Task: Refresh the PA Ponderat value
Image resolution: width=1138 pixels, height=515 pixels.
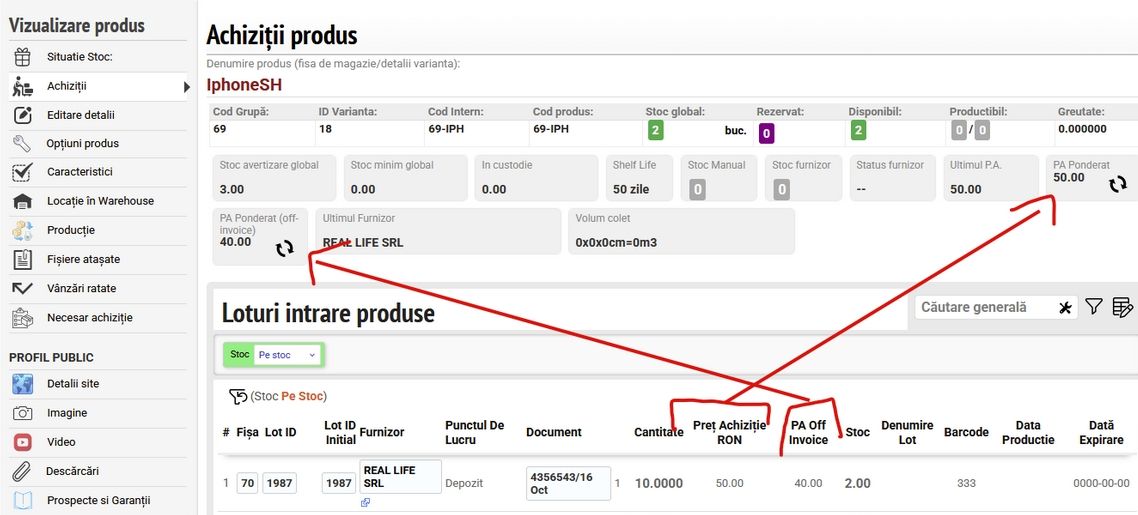Action: tap(1117, 184)
